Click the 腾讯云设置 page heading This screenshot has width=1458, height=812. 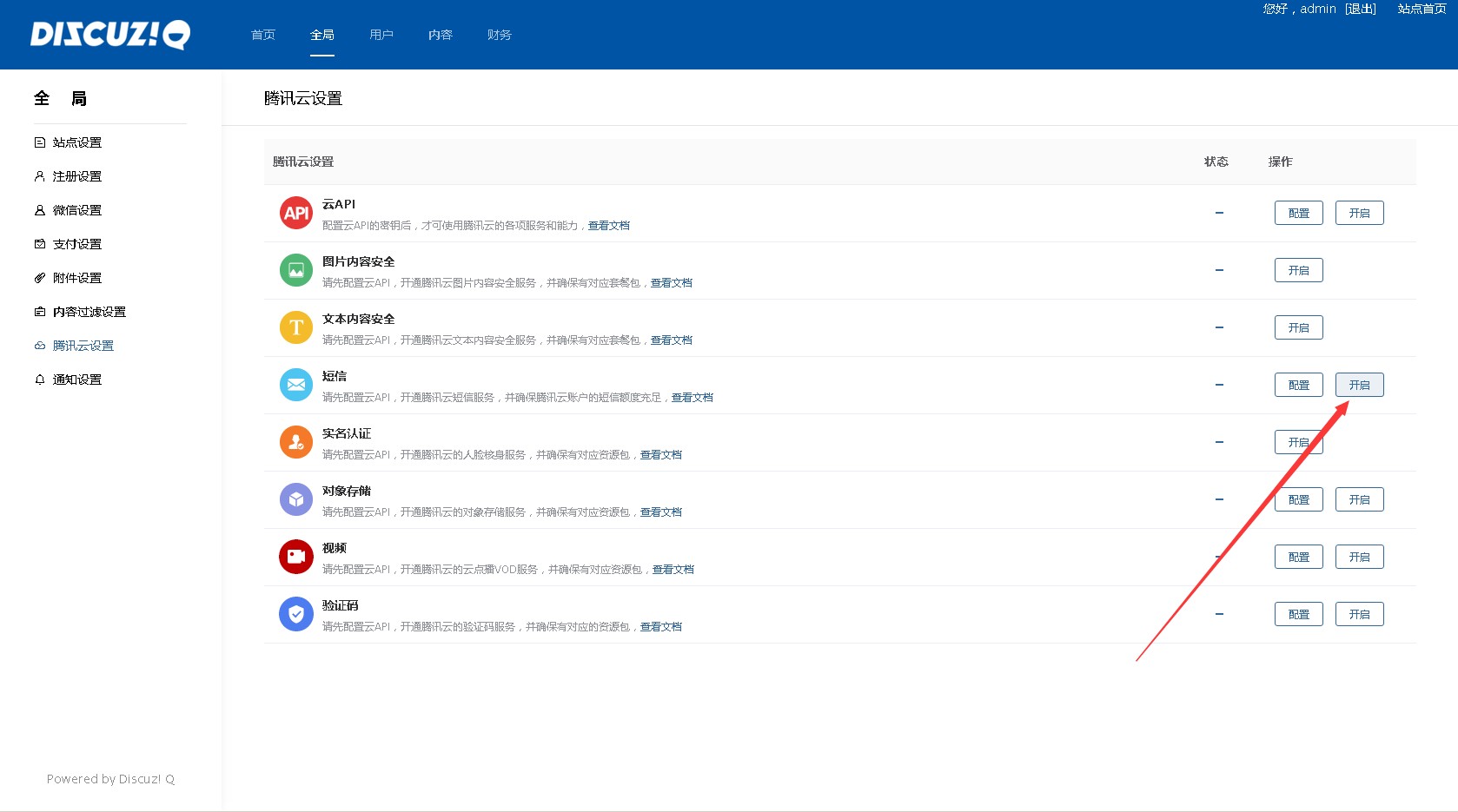pyautogui.click(x=303, y=98)
